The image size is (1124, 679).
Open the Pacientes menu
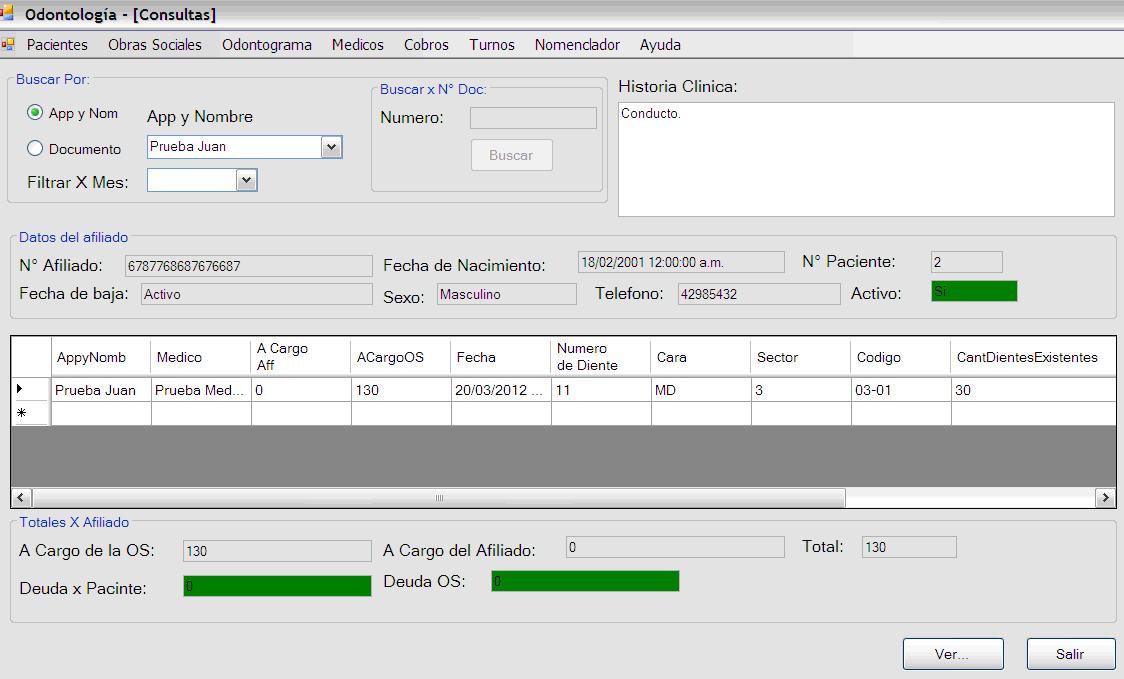tap(57, 45)
